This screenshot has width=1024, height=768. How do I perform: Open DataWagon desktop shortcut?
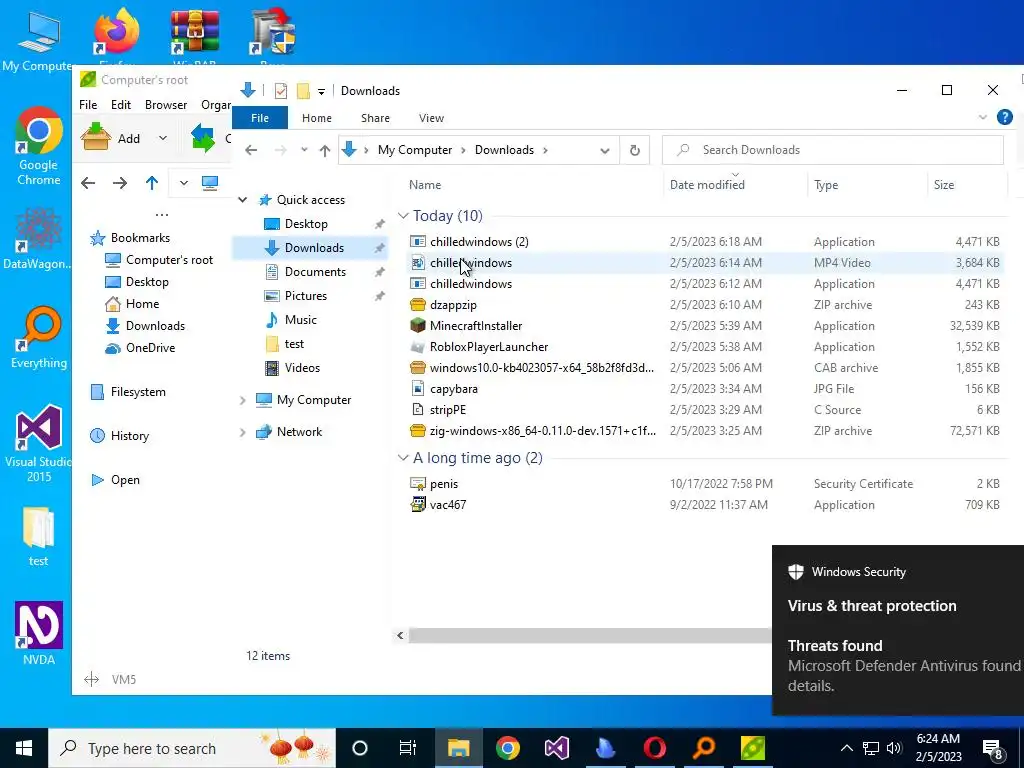click(39, 238)
